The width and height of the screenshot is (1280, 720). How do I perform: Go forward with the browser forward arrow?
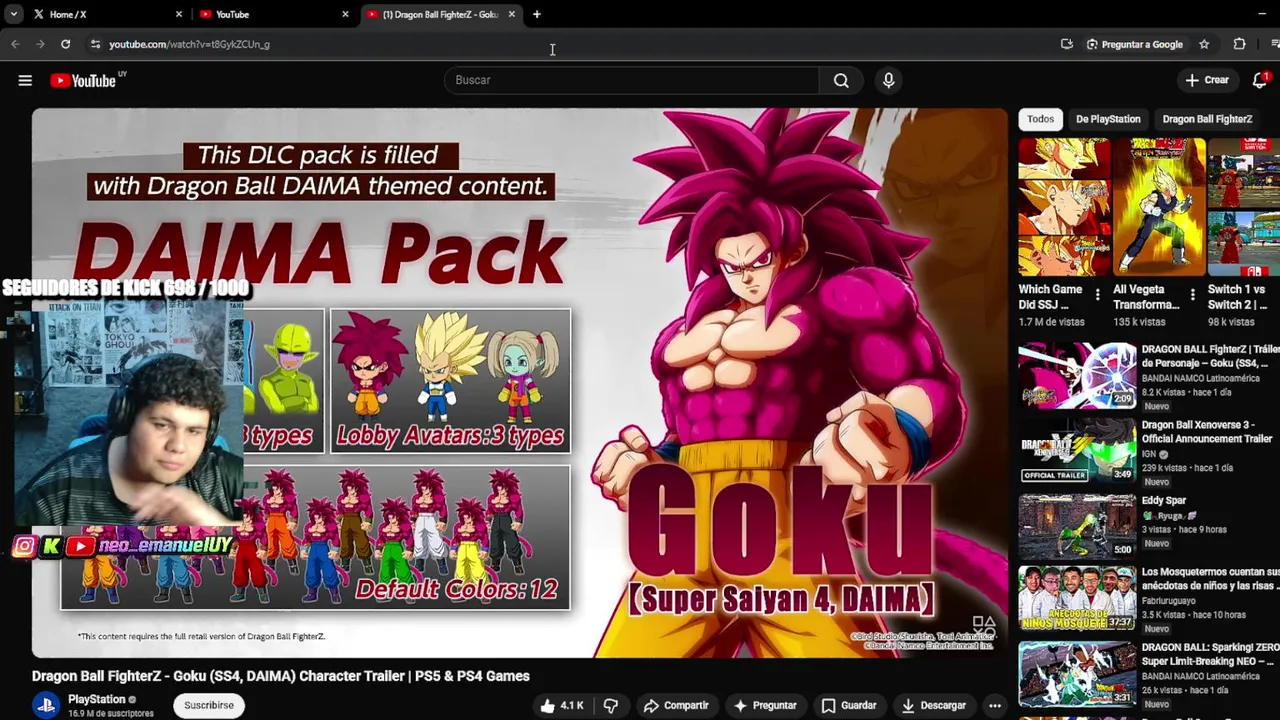point(40,44)
